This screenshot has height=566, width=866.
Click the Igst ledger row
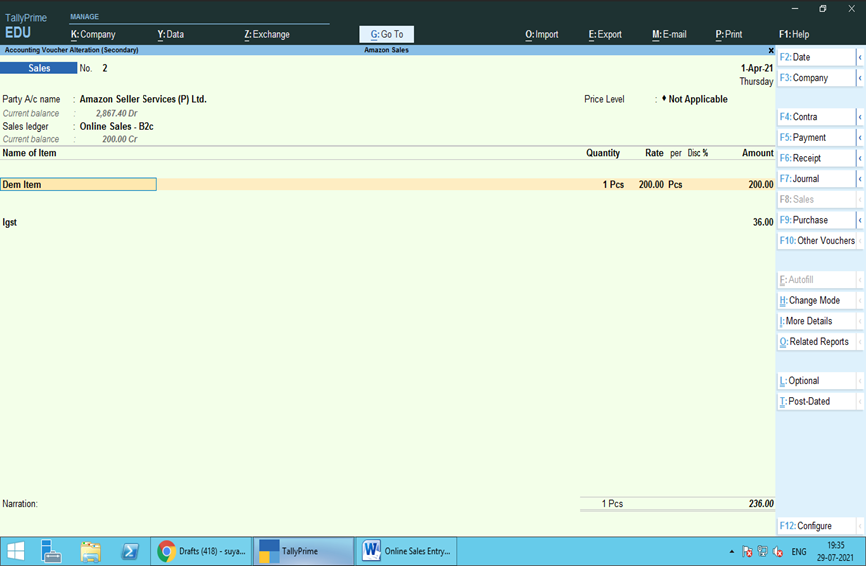(387, 222)
